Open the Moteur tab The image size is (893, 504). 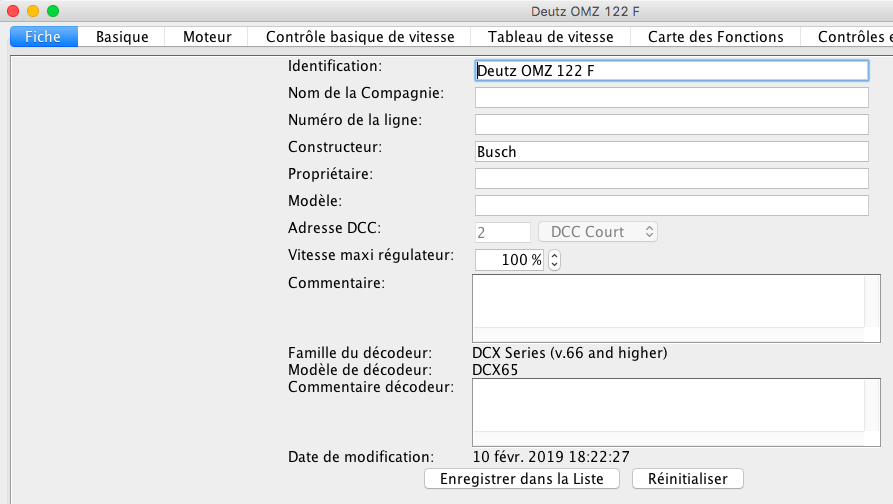pos(207,36)
